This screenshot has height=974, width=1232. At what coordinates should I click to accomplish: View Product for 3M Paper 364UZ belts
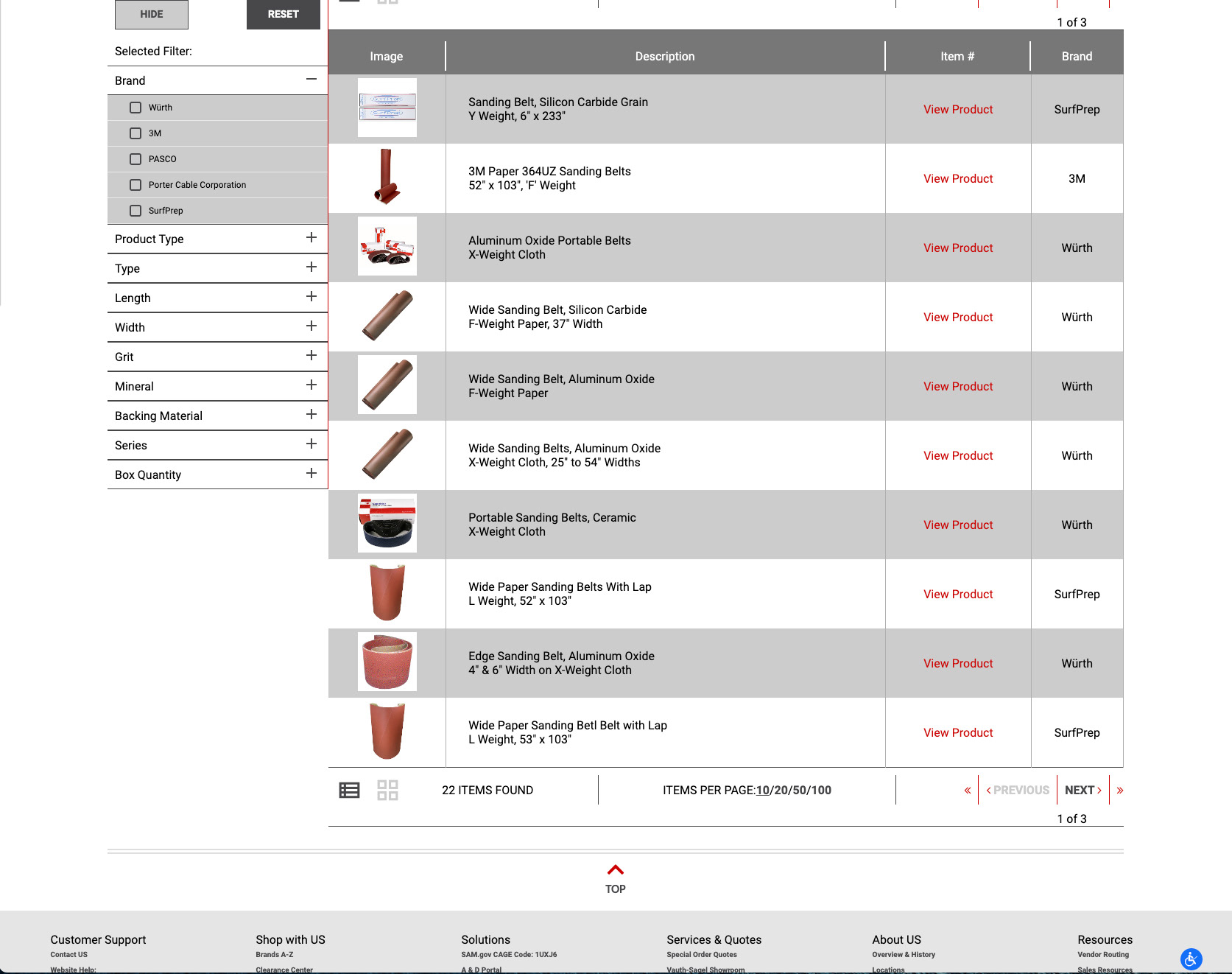958,178
